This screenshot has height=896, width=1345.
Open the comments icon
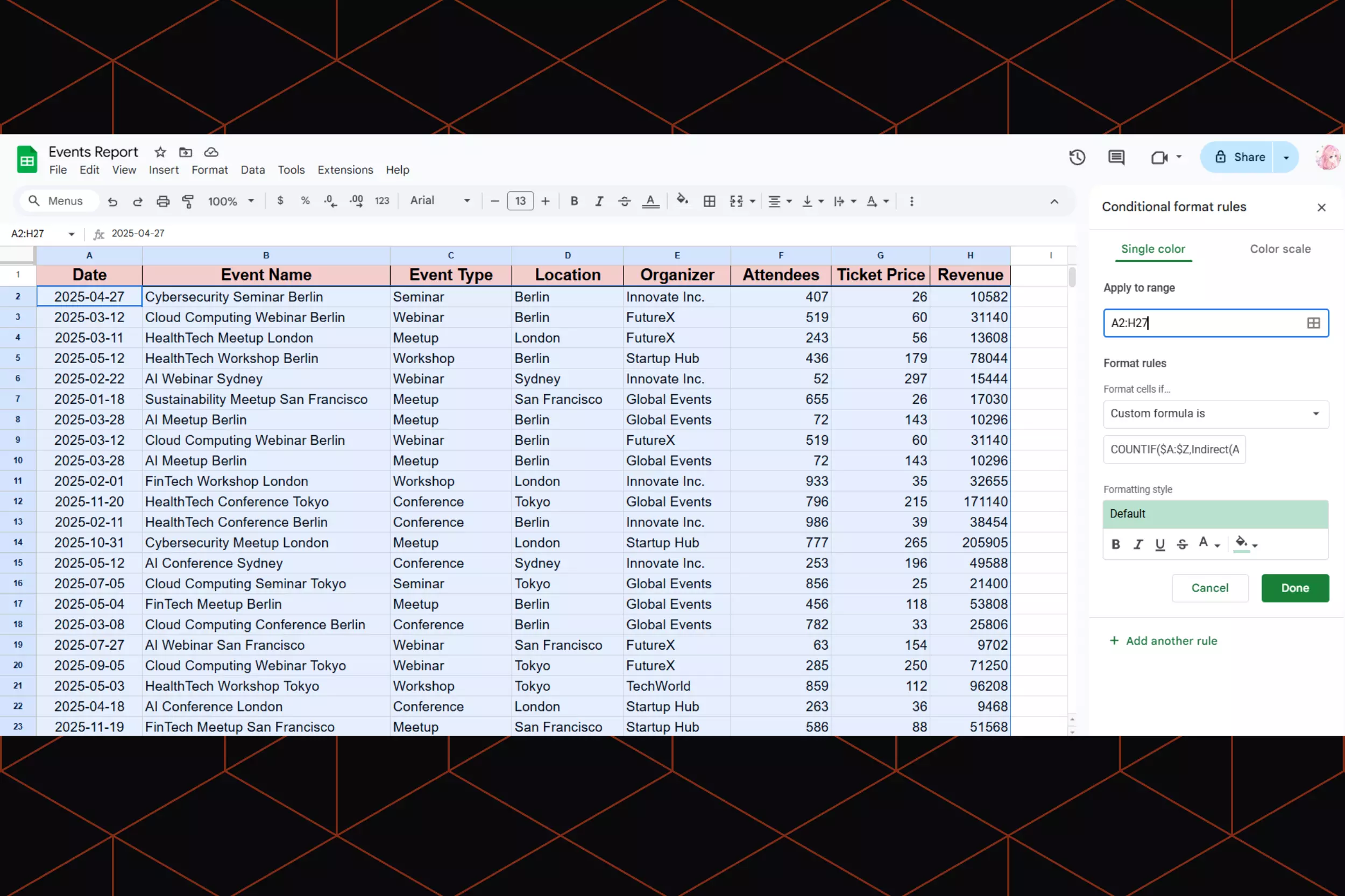pos(1116,157)
